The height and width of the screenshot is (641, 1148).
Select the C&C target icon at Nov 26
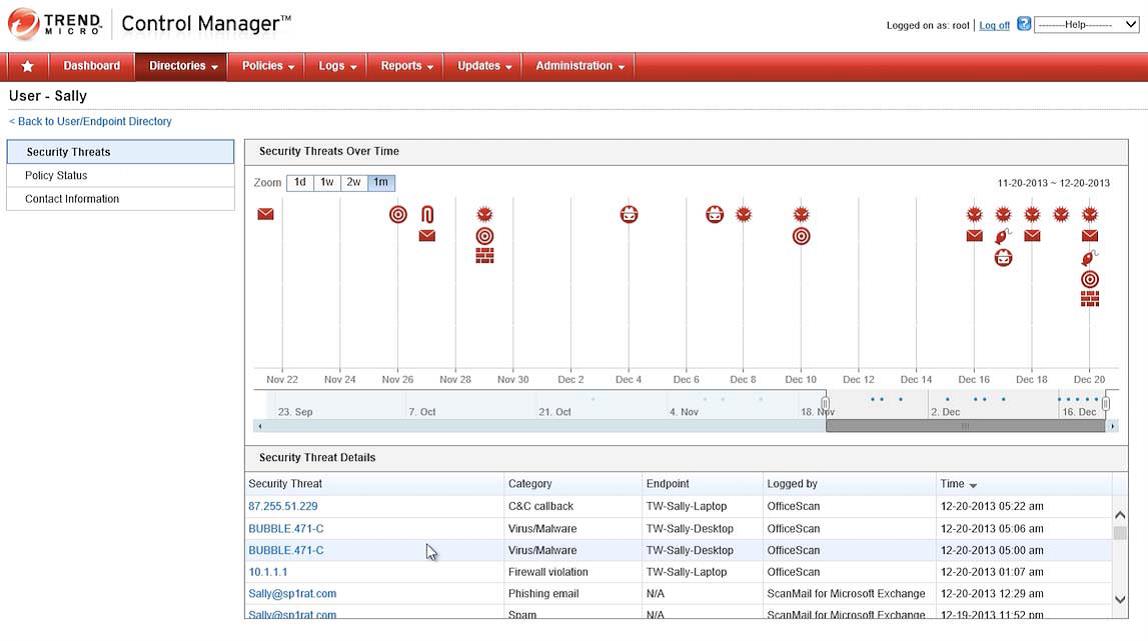point(398,214)
